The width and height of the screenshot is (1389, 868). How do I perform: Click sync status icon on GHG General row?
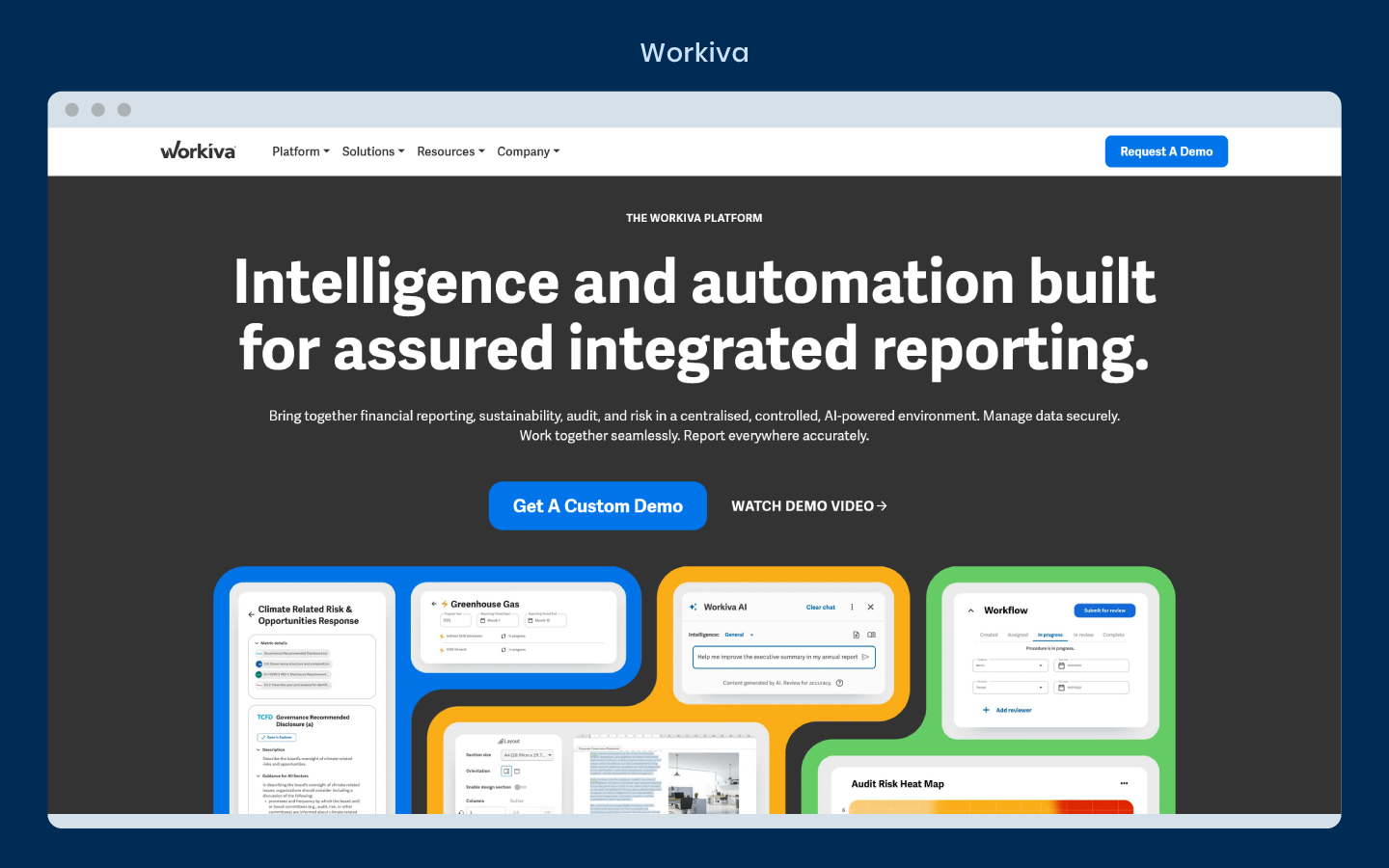click(504, 650)
